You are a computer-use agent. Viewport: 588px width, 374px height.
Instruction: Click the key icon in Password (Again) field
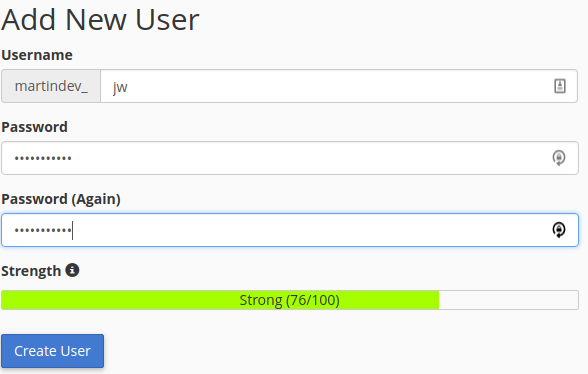pyautogui.click(x=559, y=230)
